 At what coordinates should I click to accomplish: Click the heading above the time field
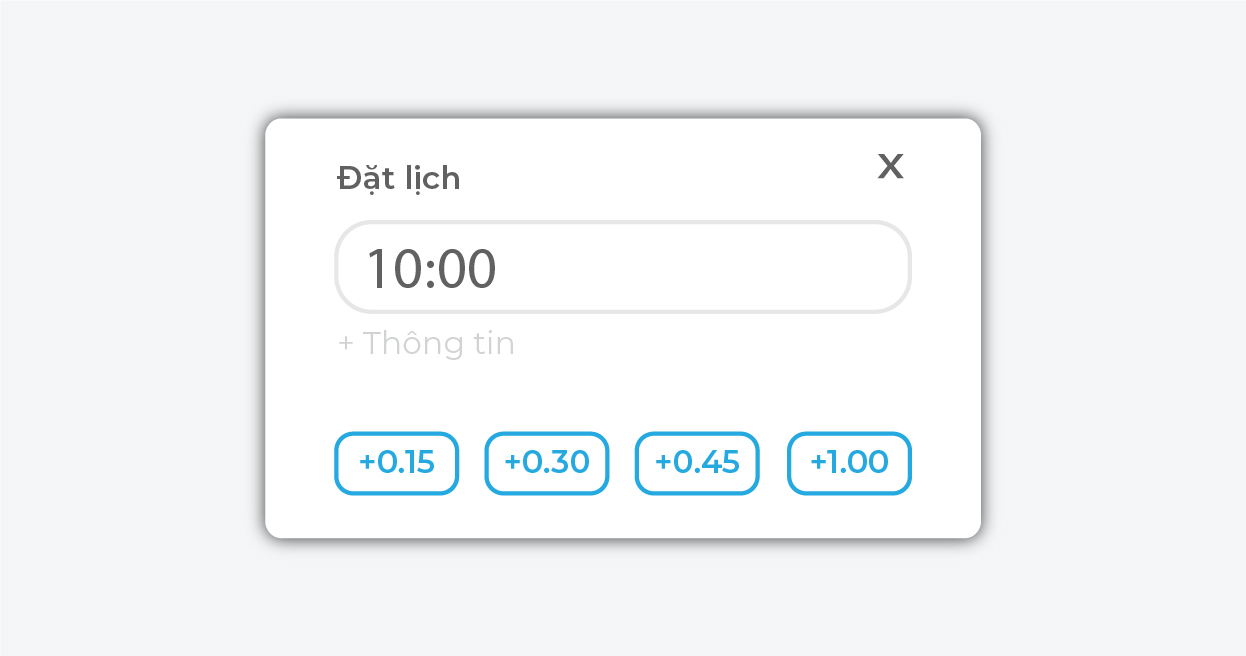pyautogui.click(x=399, y=179)
